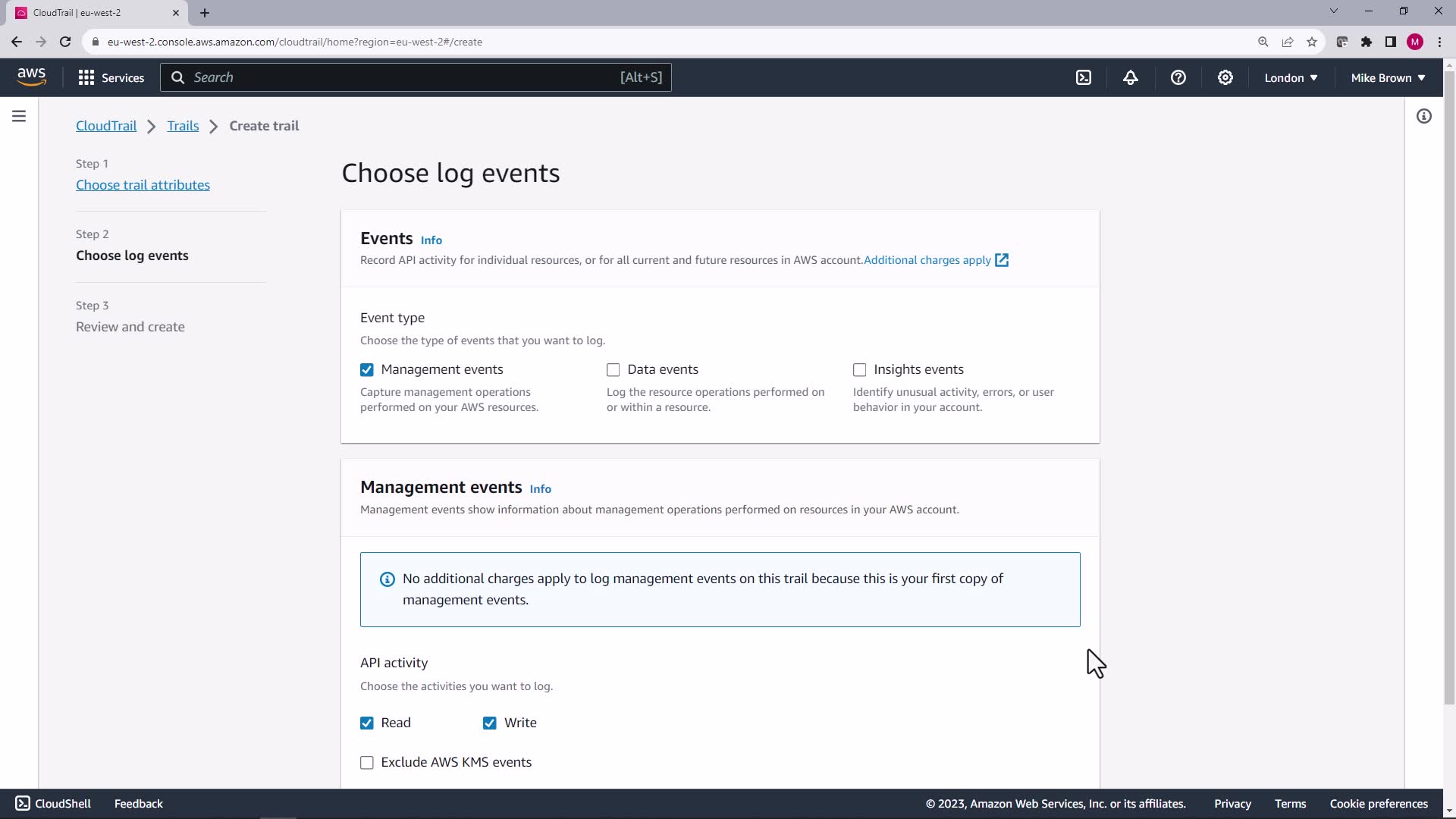1456x819 pixels.
Task: Uncheck the Management events checkbox
Action: pyautogui.click(x=367, y=370)
